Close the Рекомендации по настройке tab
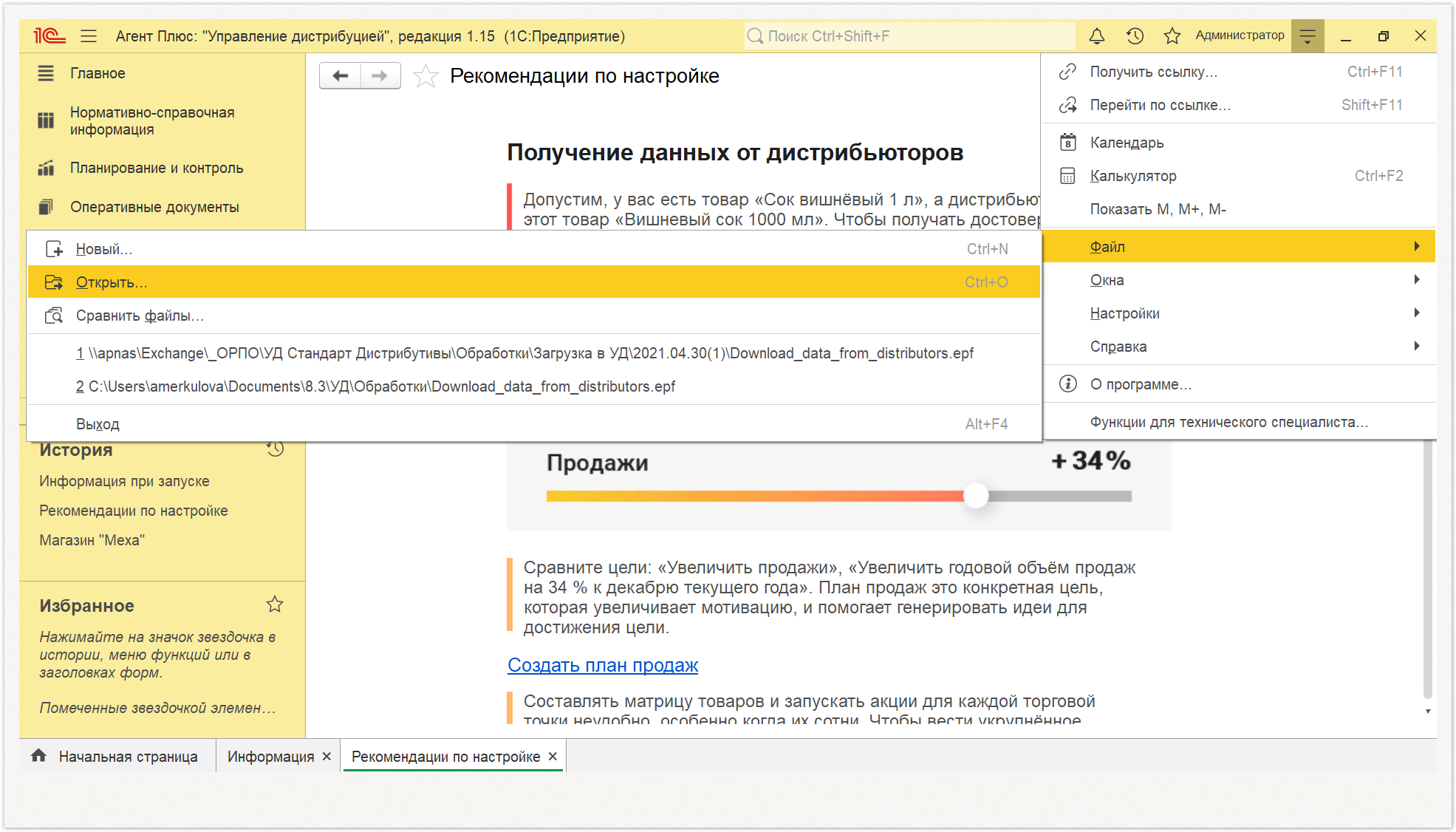The image size is (1456, 832). coord(553,757)
